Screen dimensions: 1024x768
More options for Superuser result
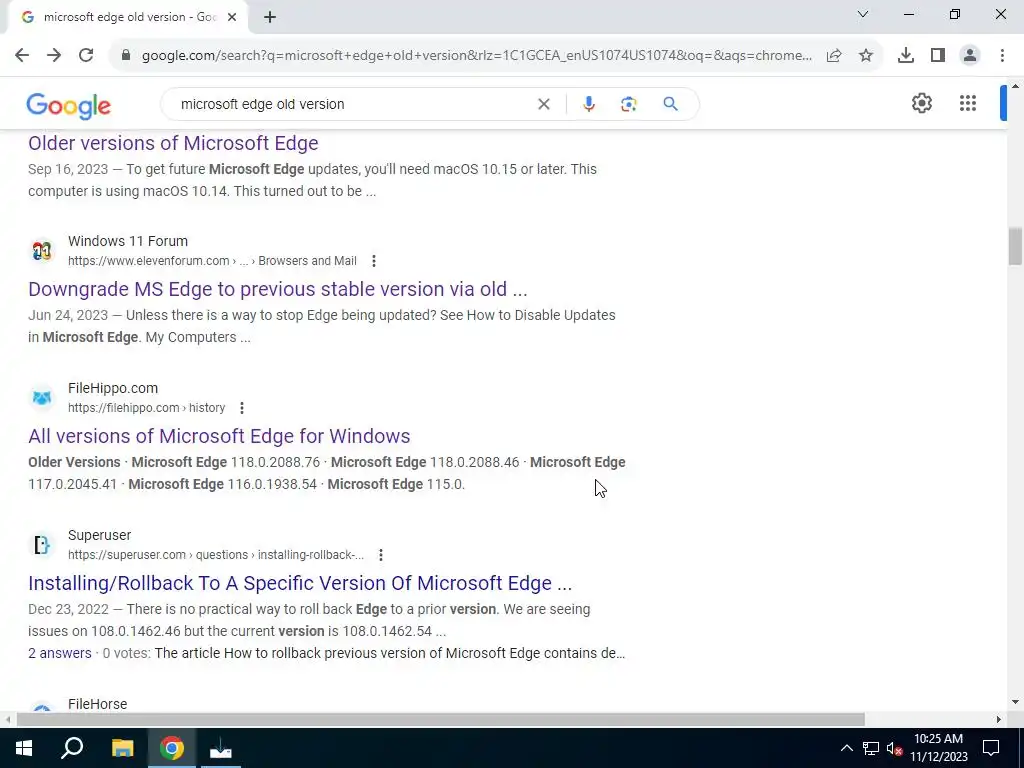[x=381, y=555]
